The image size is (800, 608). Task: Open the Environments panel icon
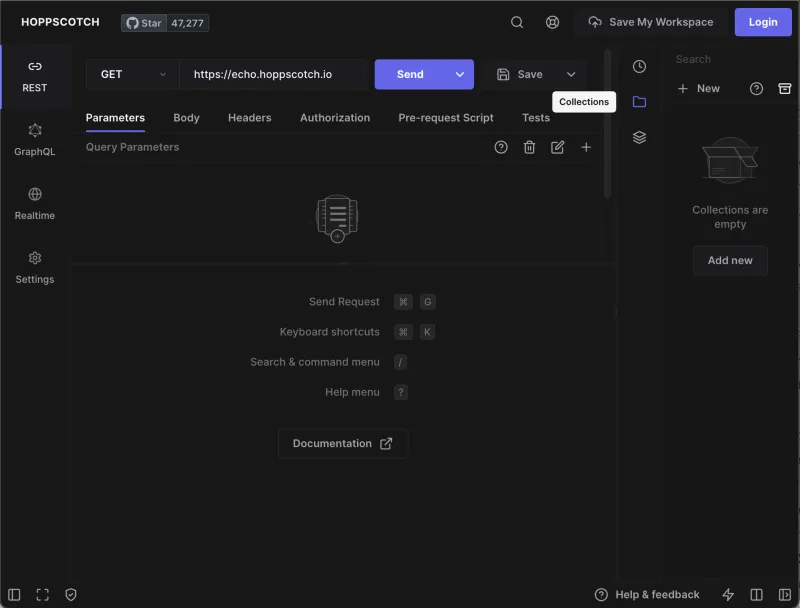tap(639, 137)
